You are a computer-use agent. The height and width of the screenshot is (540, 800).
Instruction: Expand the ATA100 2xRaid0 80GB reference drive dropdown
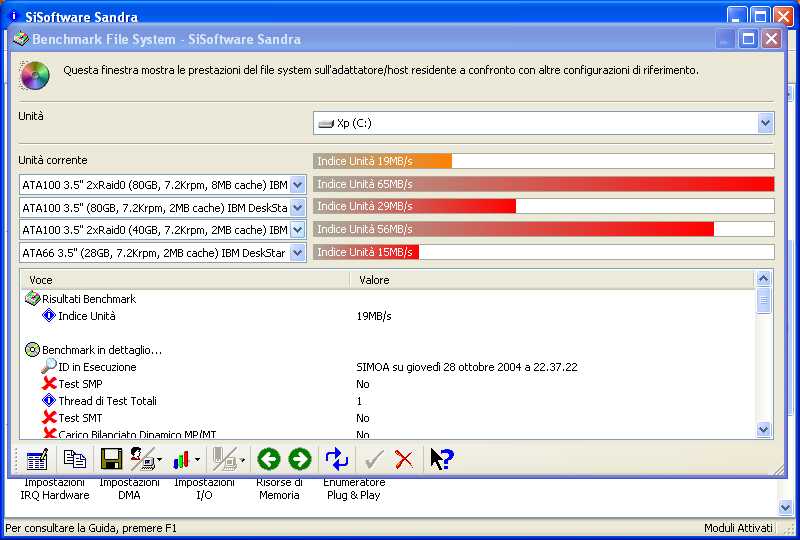[x=298, y=185]
